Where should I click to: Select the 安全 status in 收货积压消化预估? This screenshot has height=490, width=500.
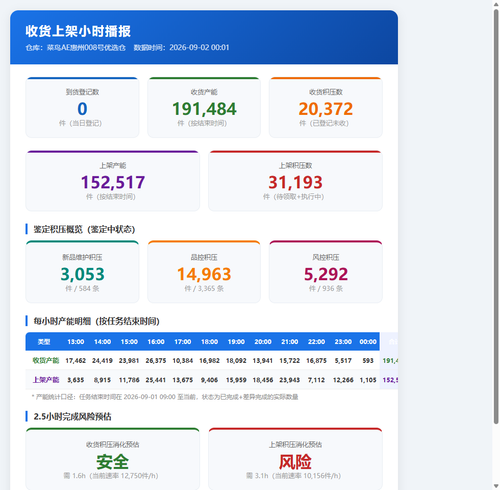tap(113, 462)
